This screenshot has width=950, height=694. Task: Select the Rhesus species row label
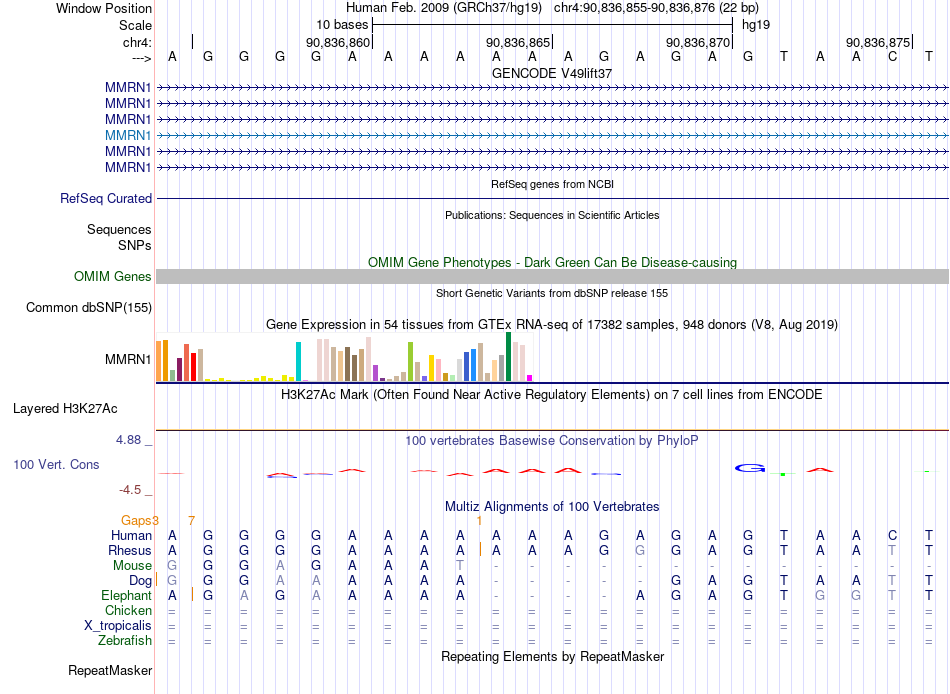point(130,550)
